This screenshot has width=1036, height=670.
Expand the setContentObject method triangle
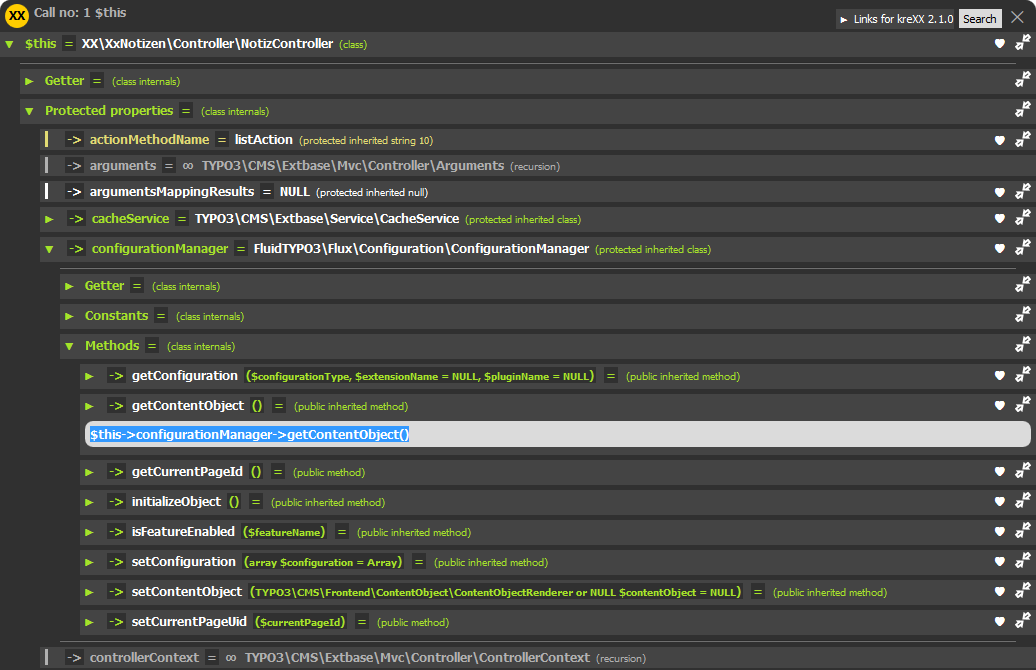click(x=89, y=593)
